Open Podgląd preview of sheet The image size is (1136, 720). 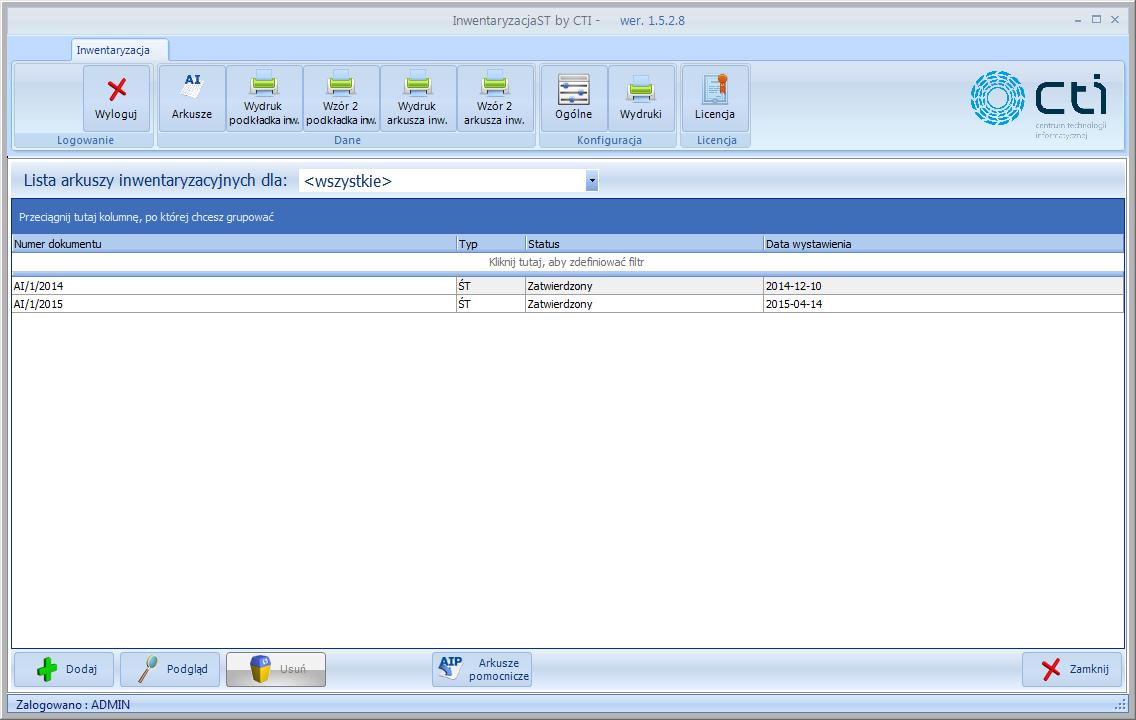pyautogui.click(x=170, y=669)
